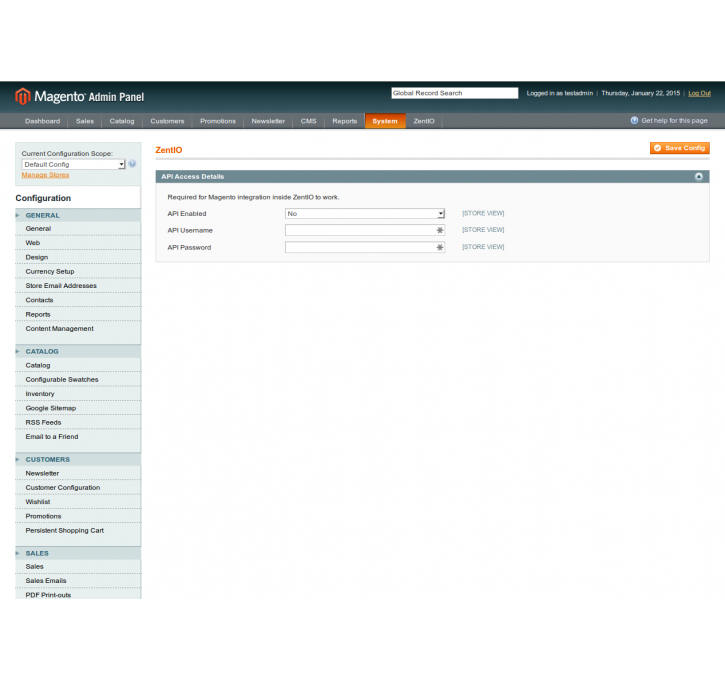Focus the API Password input field
The height and width of the screenshot is (680, 725).
click(365, 247)
